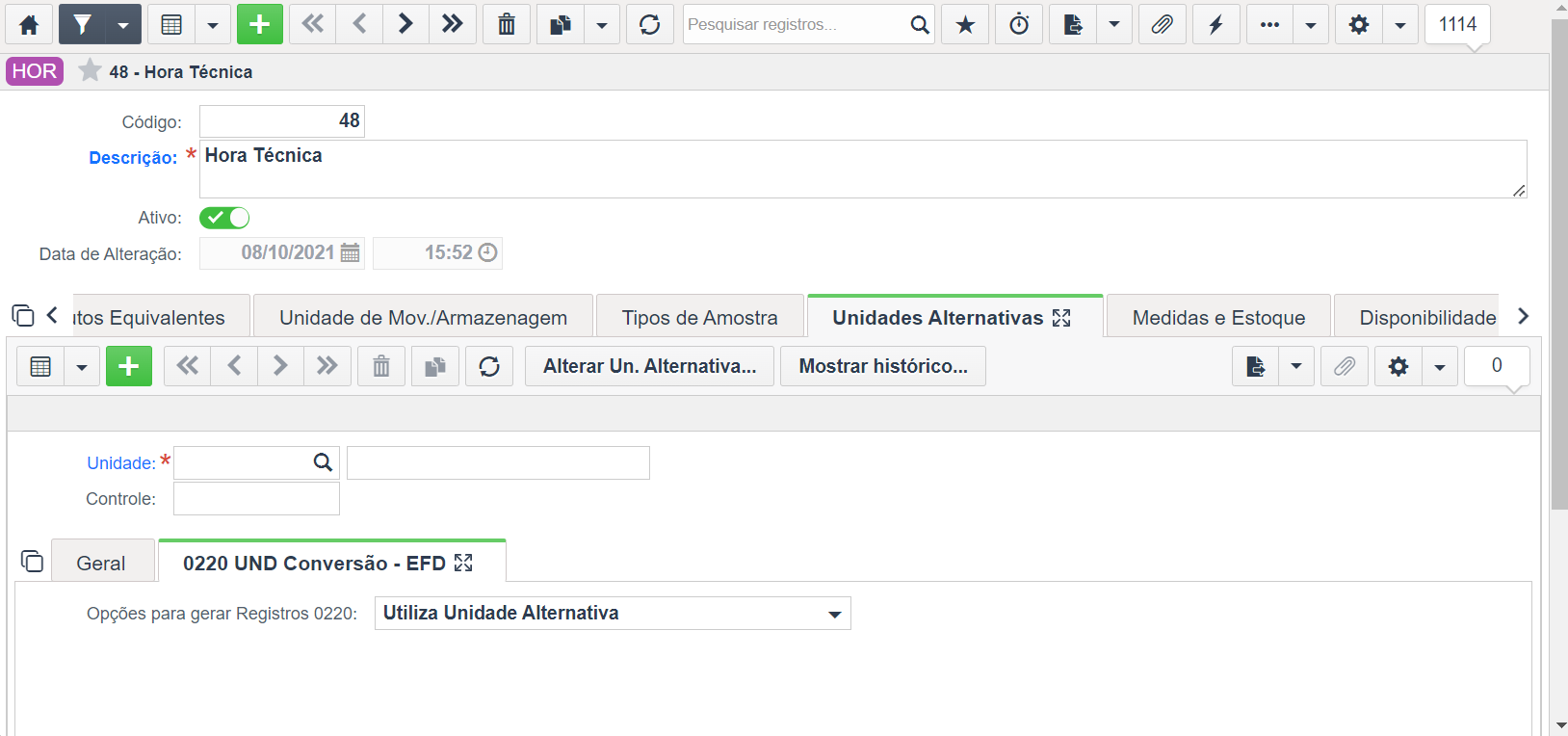Image resolution: width=1568 pixels, height=736 pixels.
Task: Switch to Unidade de Mov./Armazenagem tab
Action: (x=423, y=317)
